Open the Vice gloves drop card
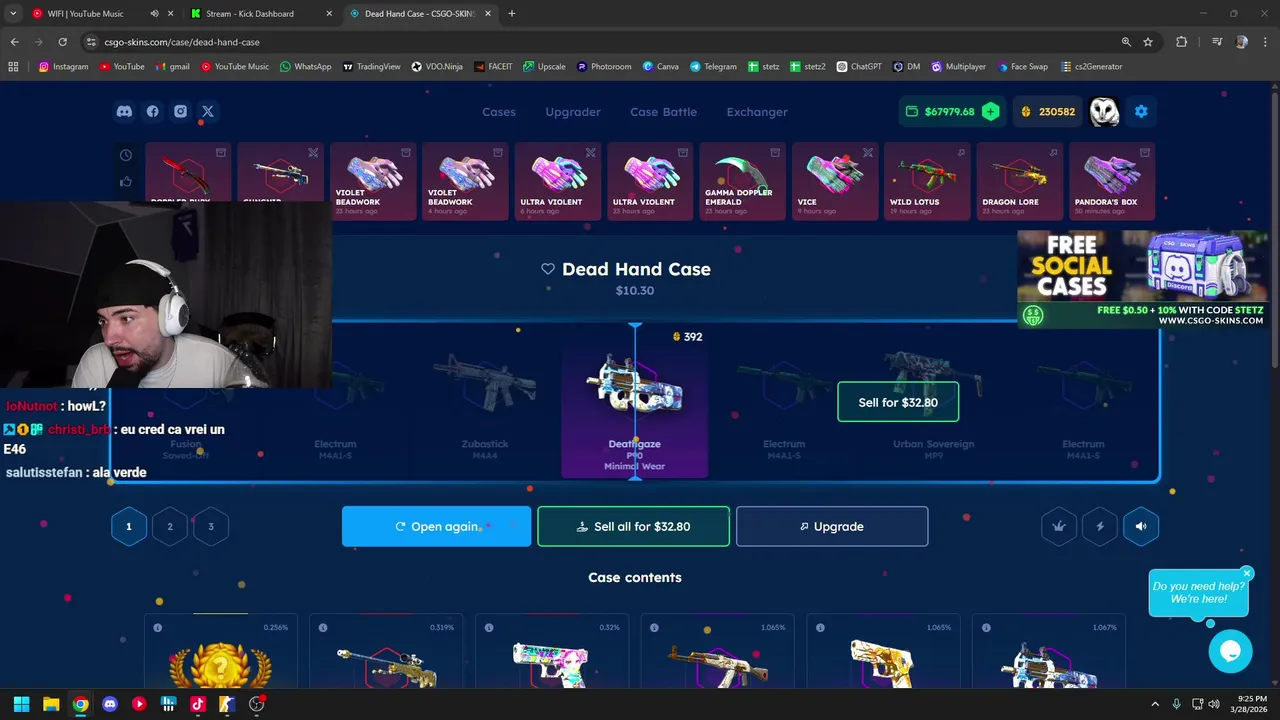Screen dimensions: 1280x720 pyautogui.click(x=835, y=181)
